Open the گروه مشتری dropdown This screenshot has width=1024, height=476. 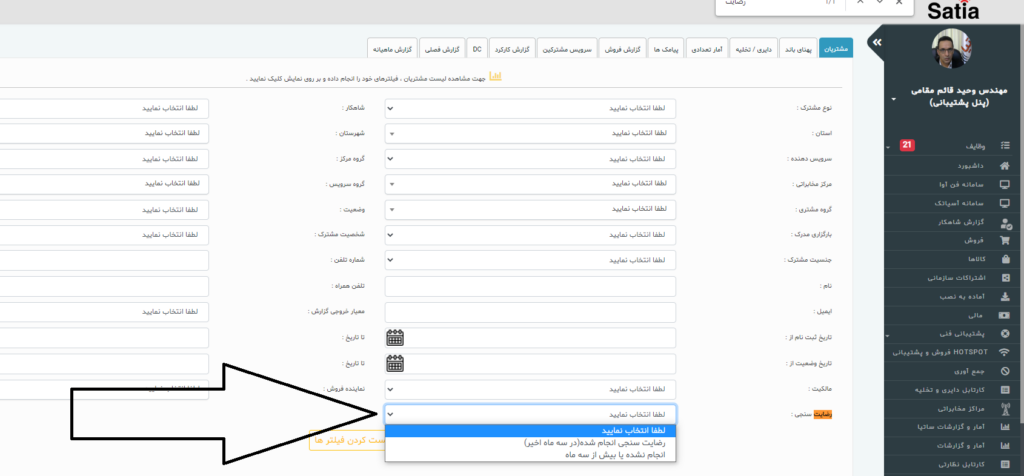[x=530, y=210]
